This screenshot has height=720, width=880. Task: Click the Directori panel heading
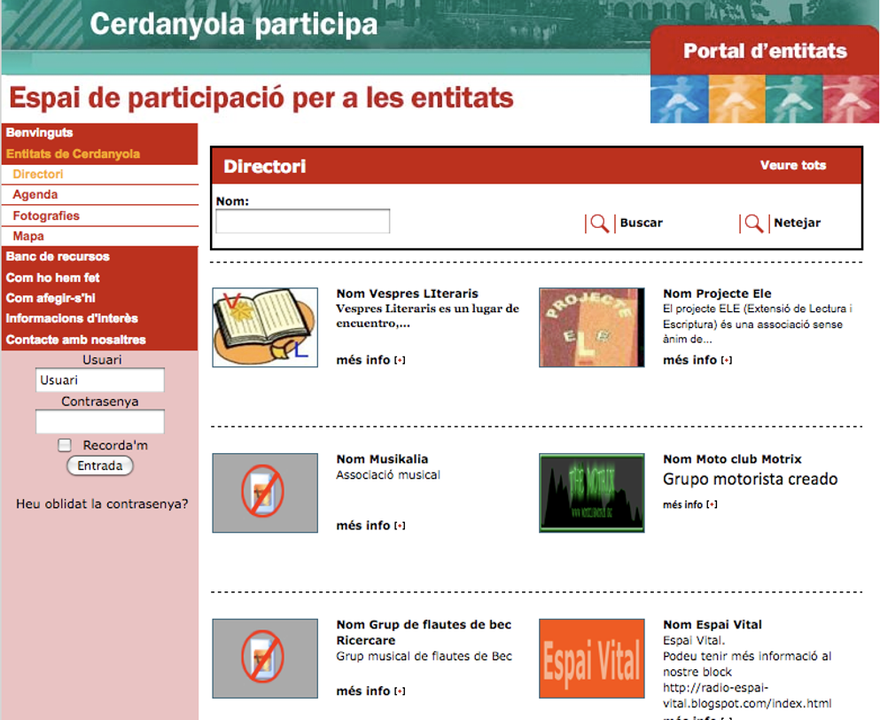point(264,166)
